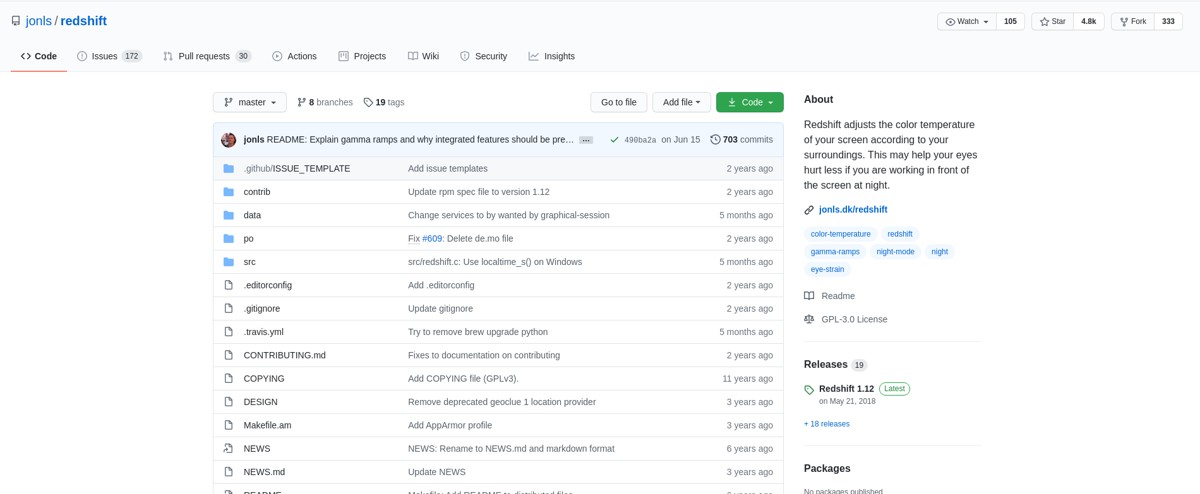Star the redshift repository
The image size is (1200, 494).
[x=1052, y=21]
